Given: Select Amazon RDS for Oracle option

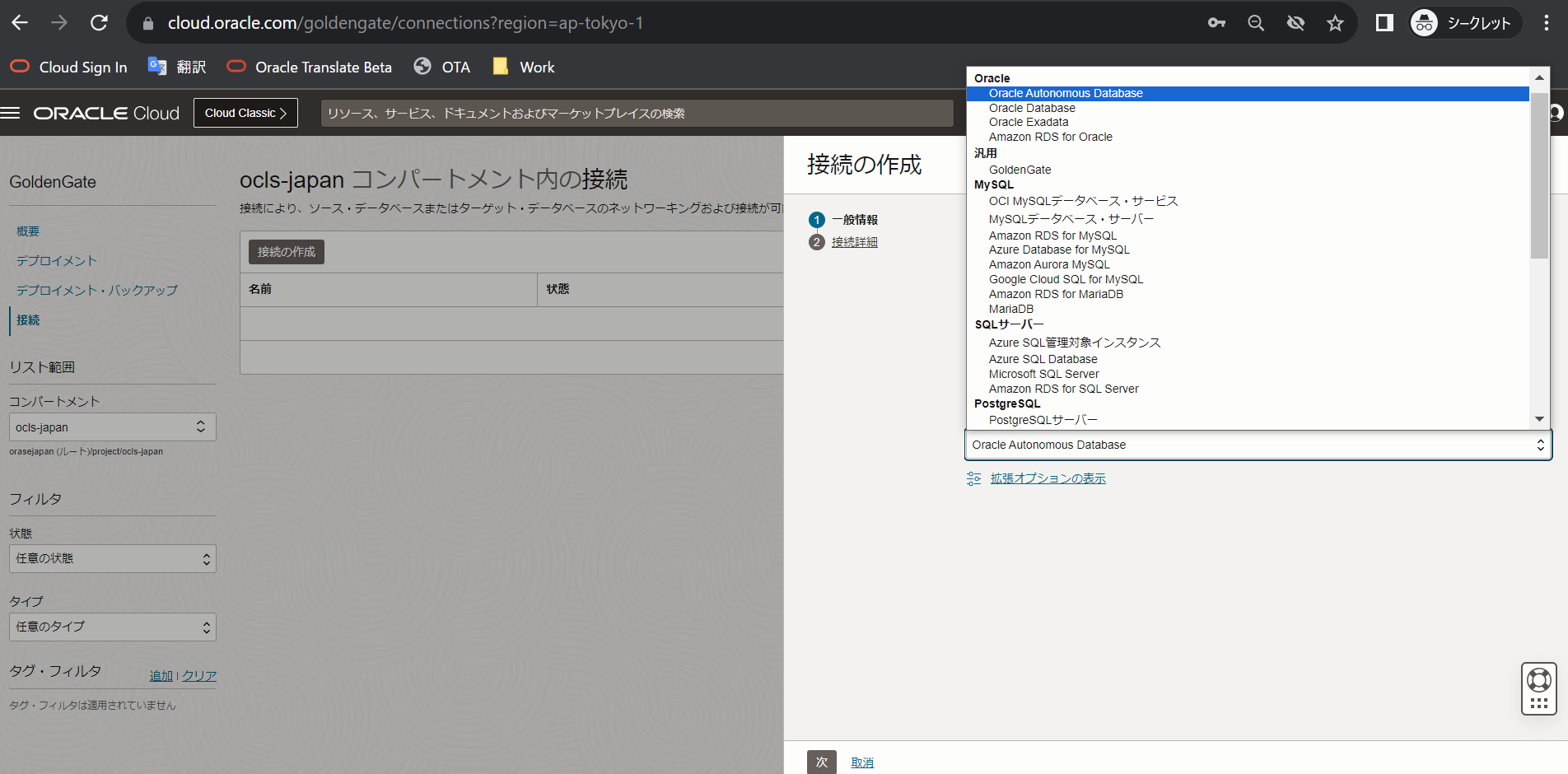Looking at the screenshot, I should [x=1051, y=137].
